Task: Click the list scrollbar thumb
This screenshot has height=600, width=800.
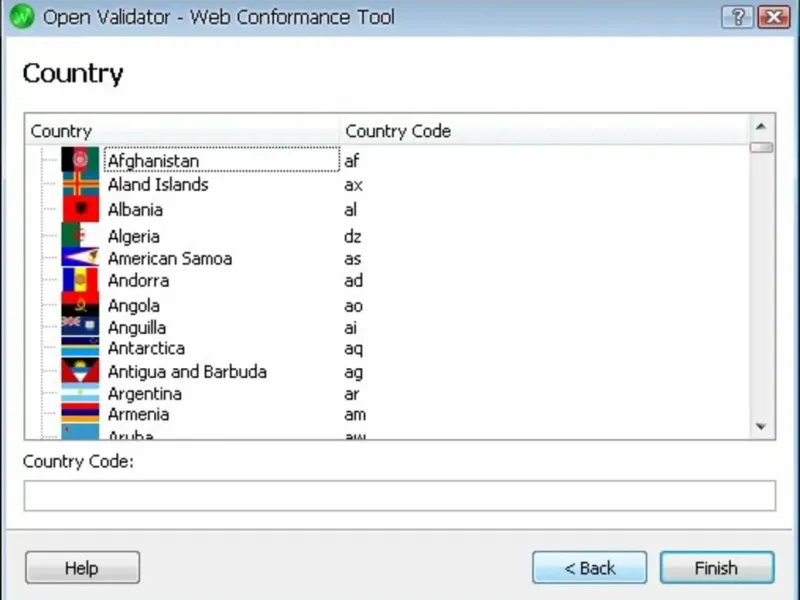Action: 761,147
